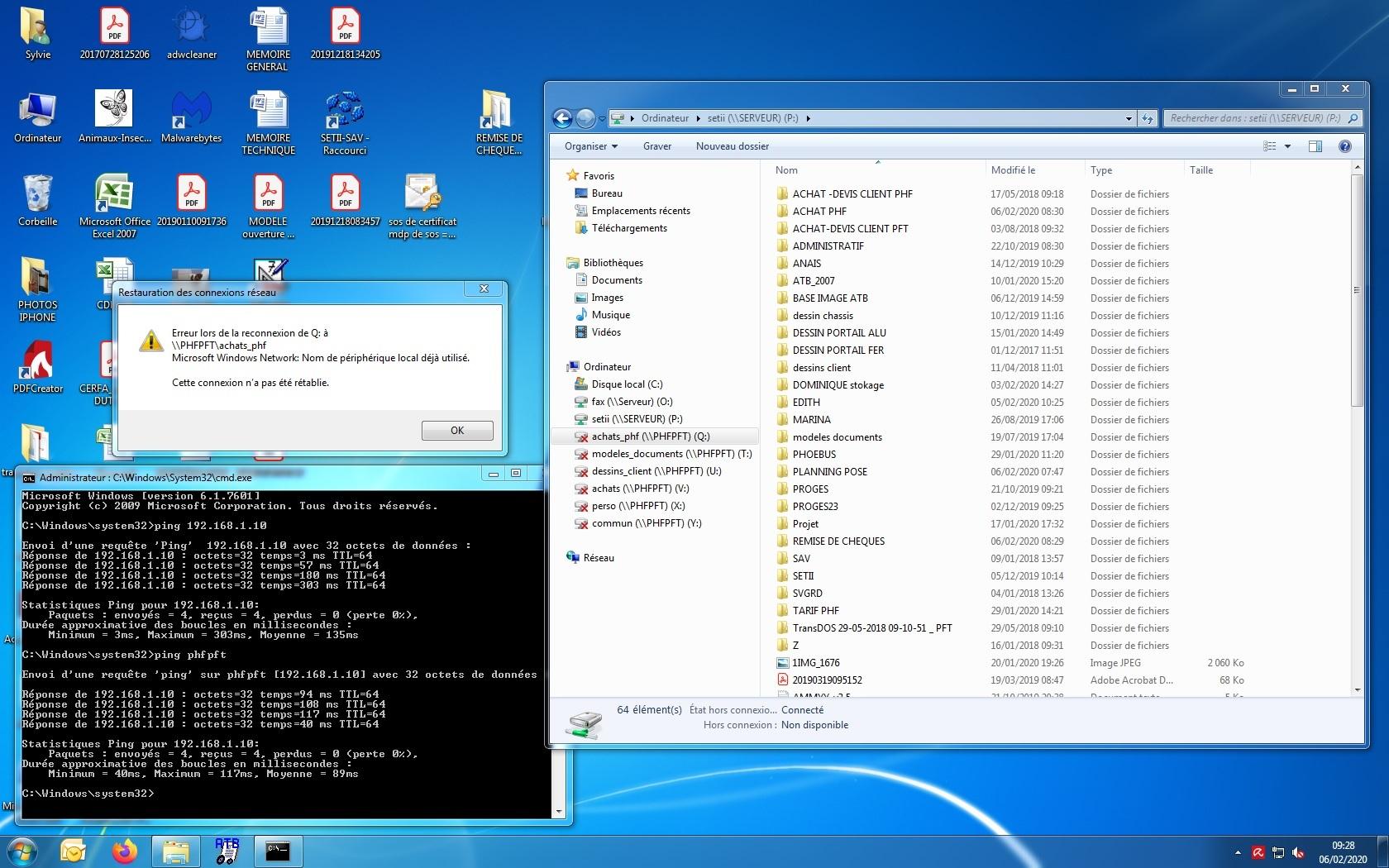Select the TARIF PHF folder
This screenshot has width=1389, height=868.
815,611
